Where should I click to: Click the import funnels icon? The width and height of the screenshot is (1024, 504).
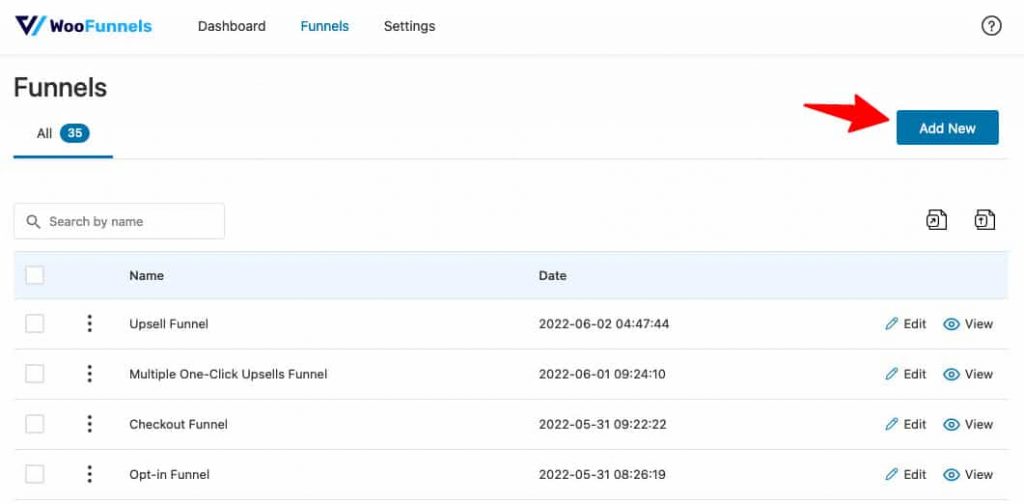click(x=985, y=220)
